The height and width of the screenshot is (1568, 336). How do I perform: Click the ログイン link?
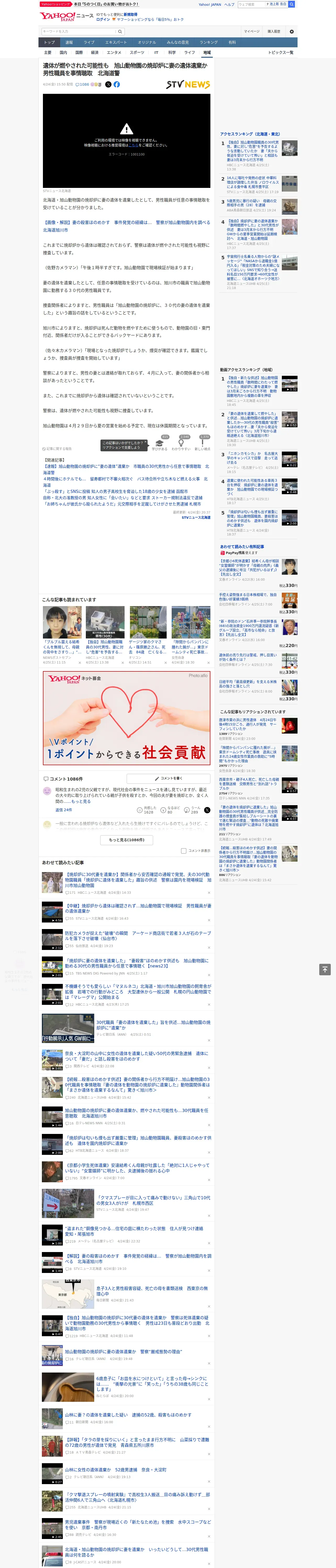[x=103, y=20]
